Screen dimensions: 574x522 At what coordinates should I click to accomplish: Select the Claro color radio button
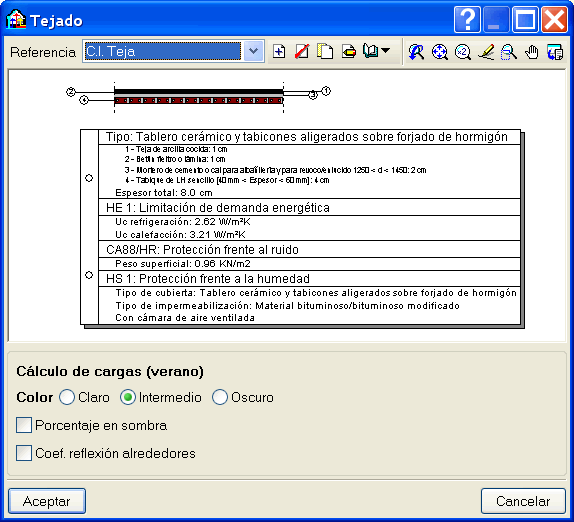pyautogui.click(x=67, y=397)
